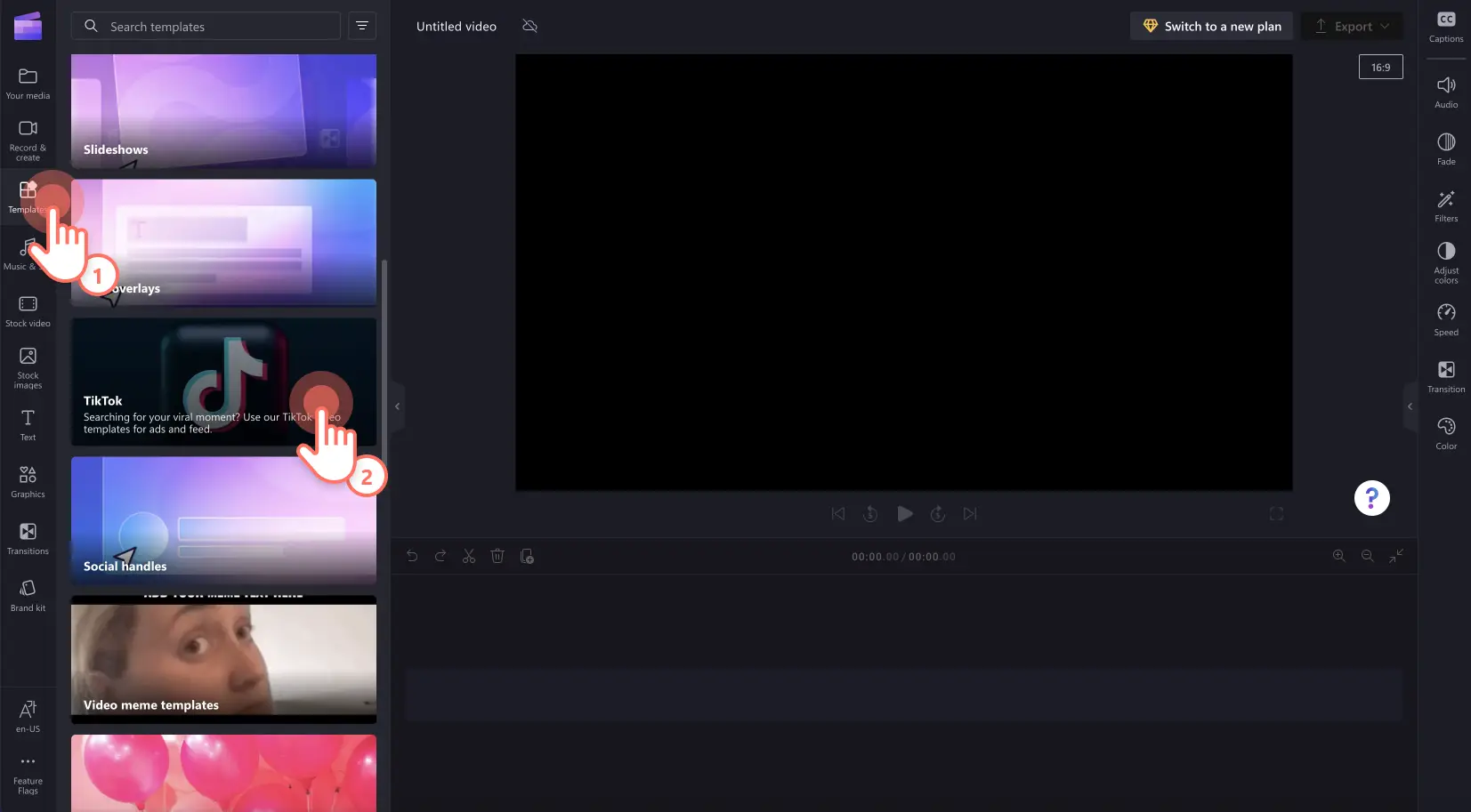Open the Color panel
The height and width of the screenshot is (812, 1471).
tap(1446, 433)
